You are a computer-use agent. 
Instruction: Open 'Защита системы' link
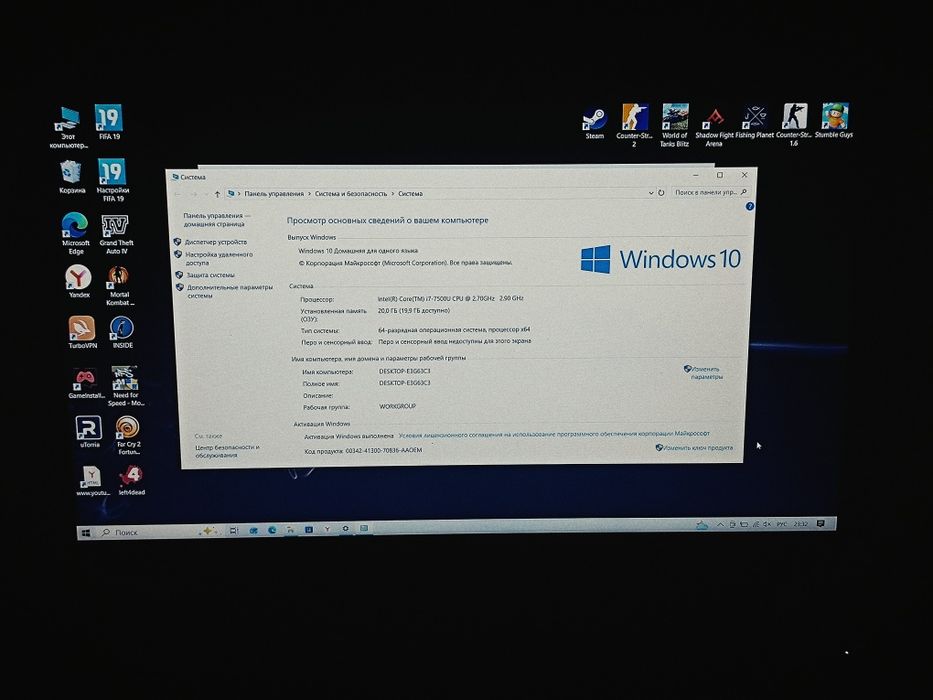tap(211, 275)
